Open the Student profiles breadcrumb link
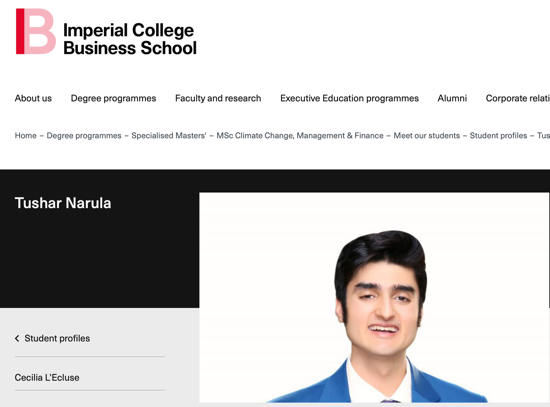The width and height of the screenshot is (550, 407). point(498,135)
